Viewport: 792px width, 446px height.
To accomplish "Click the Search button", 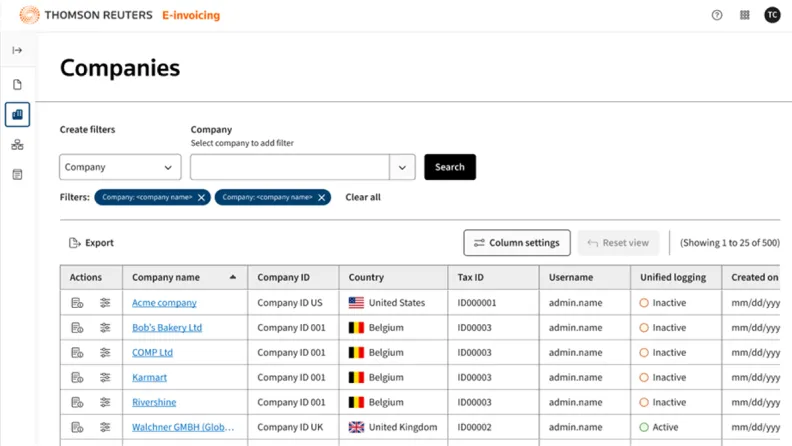I will coord(450,167).
